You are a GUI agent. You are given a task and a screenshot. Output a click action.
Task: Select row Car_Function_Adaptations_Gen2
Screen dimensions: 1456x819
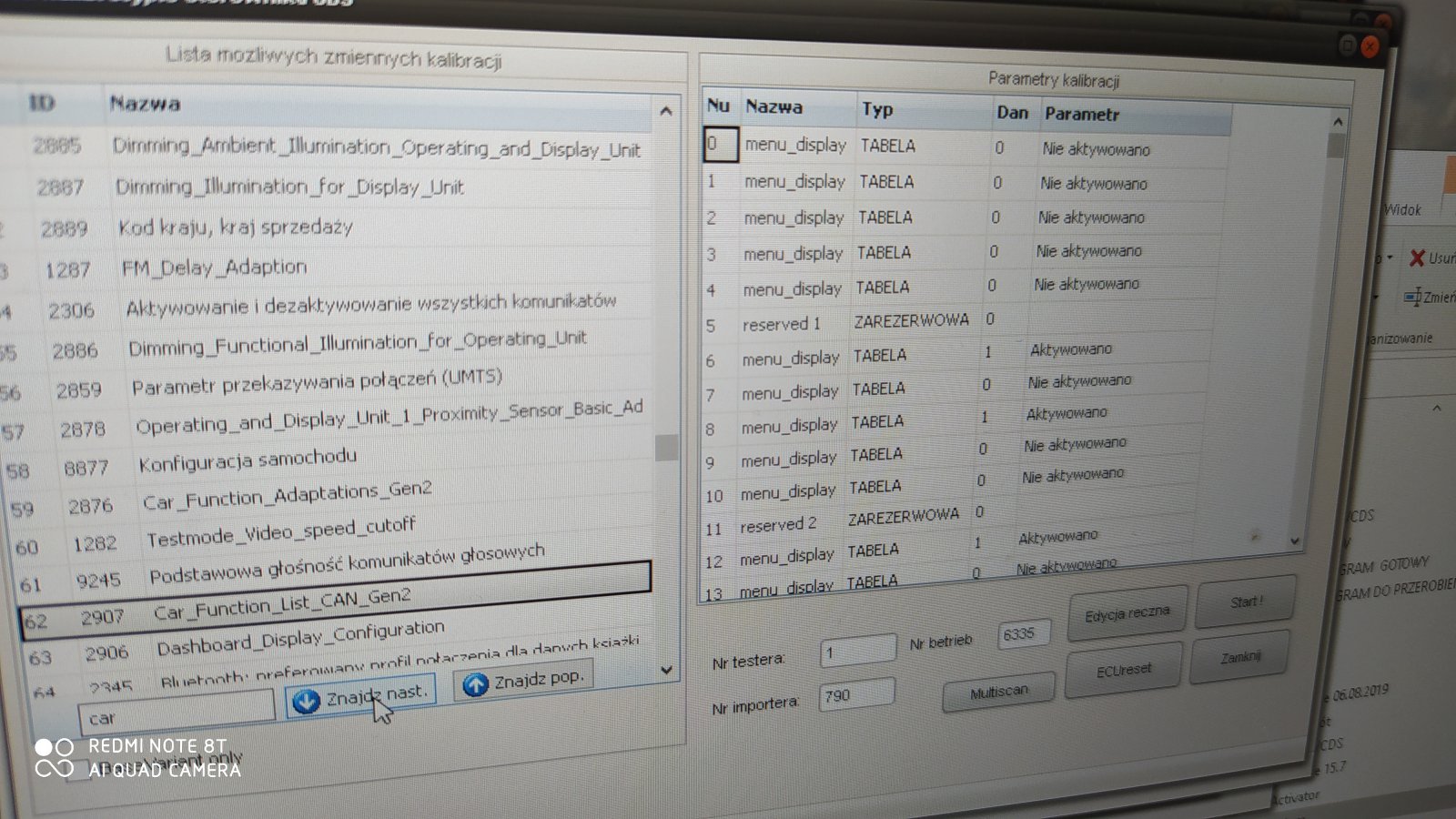[287, 495]
